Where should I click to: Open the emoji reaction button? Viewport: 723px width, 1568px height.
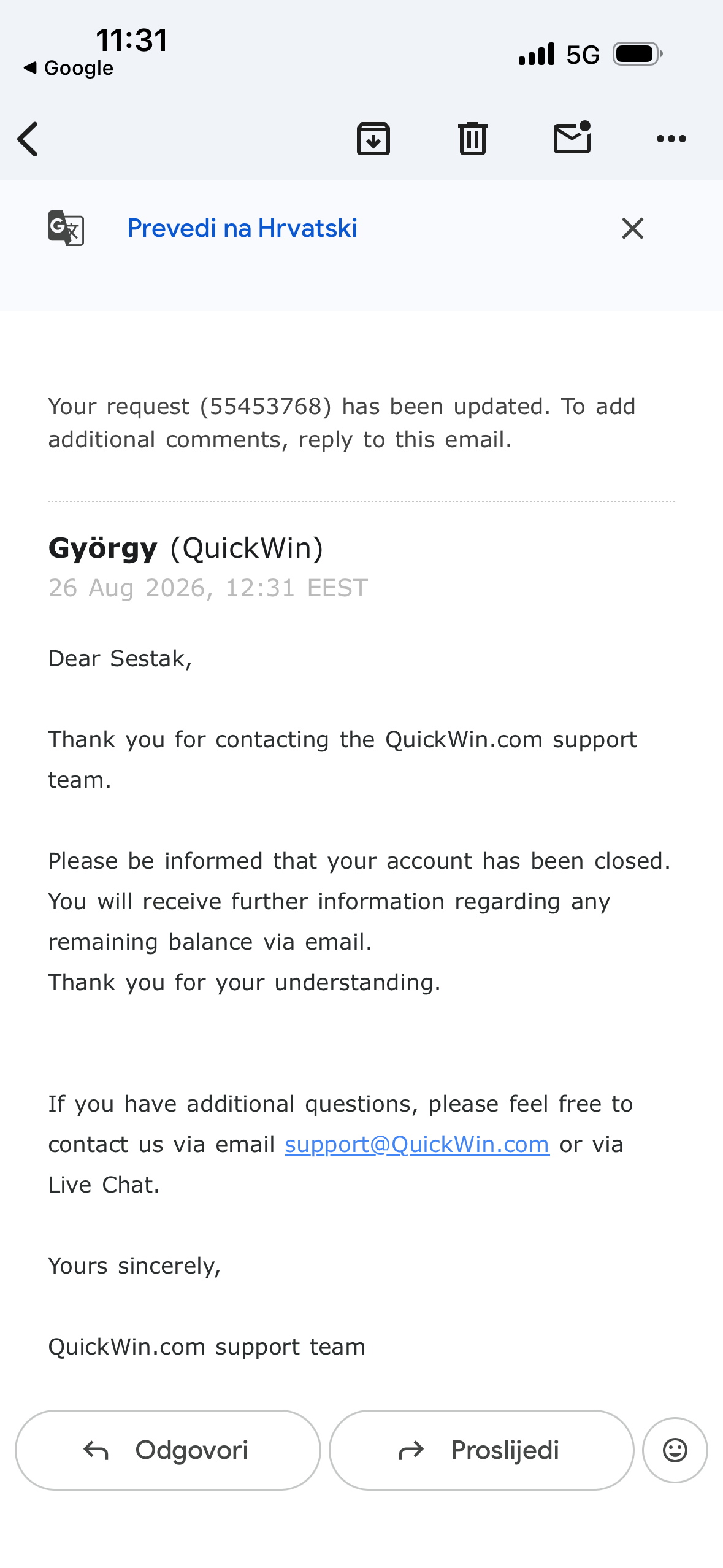pos(675,1450)
